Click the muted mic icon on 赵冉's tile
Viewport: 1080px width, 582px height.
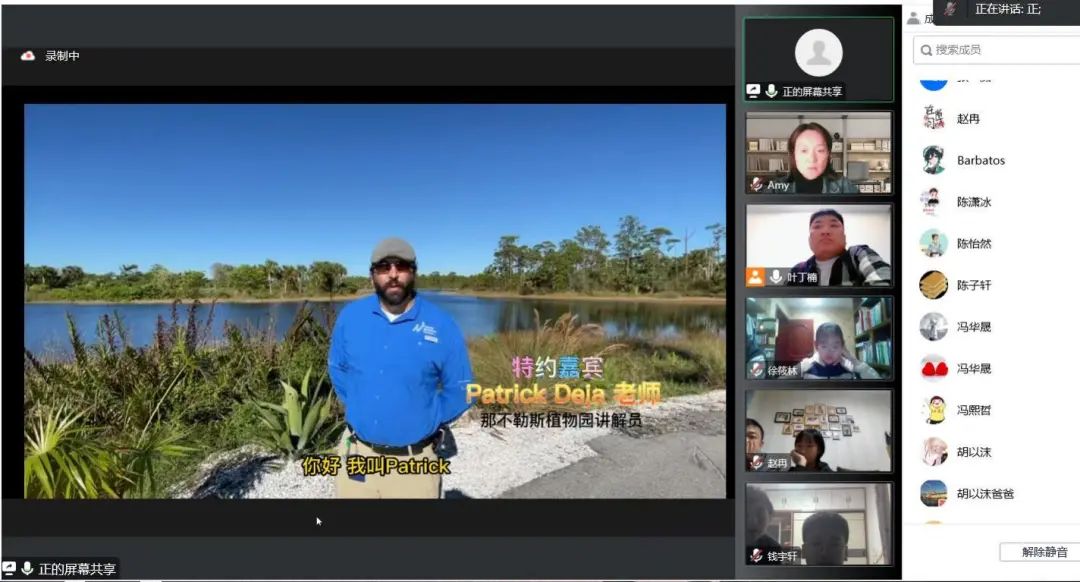tap(756, 463)
